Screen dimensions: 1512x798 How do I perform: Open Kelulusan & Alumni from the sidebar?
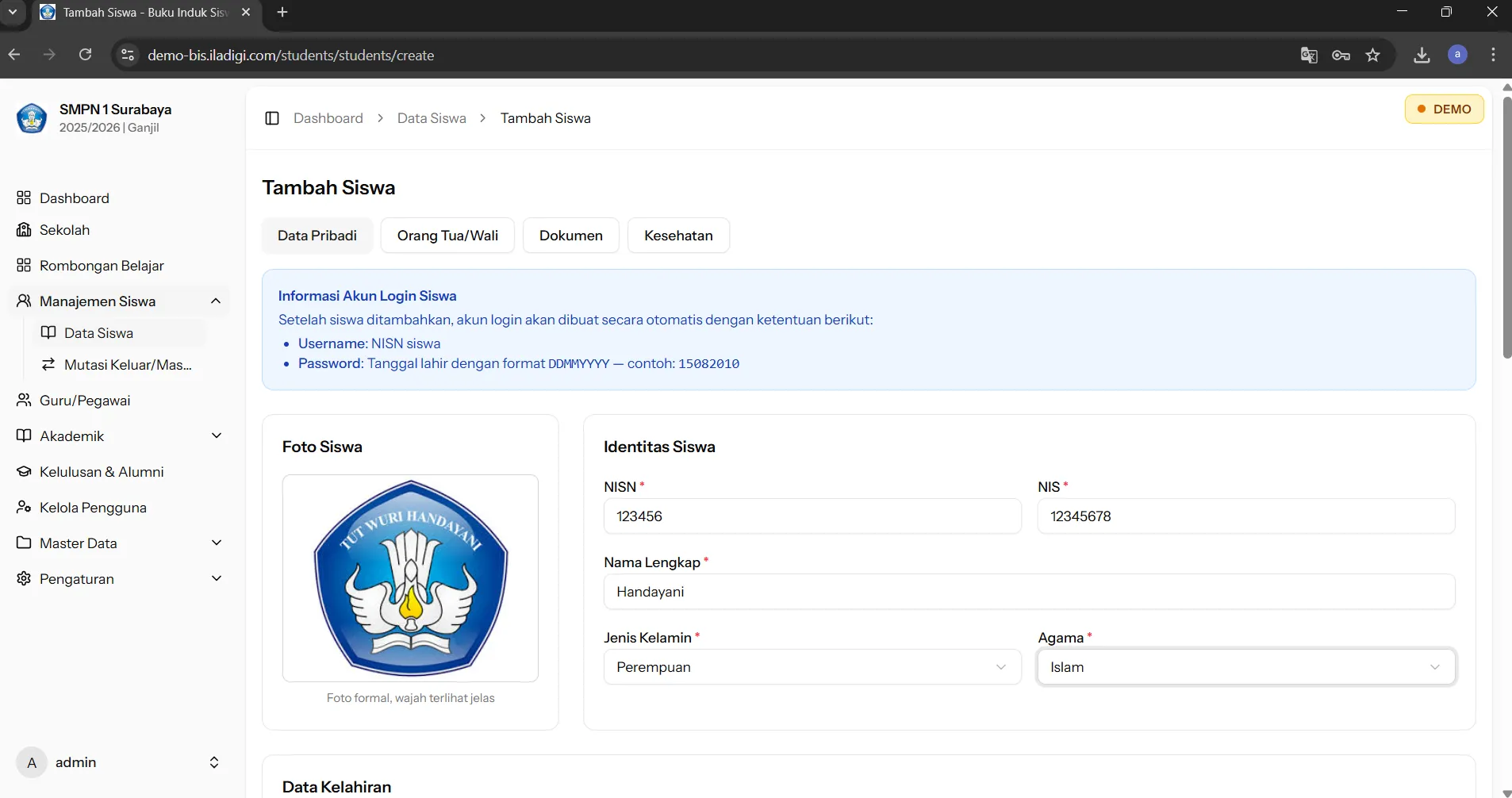(x=119, y=471)
